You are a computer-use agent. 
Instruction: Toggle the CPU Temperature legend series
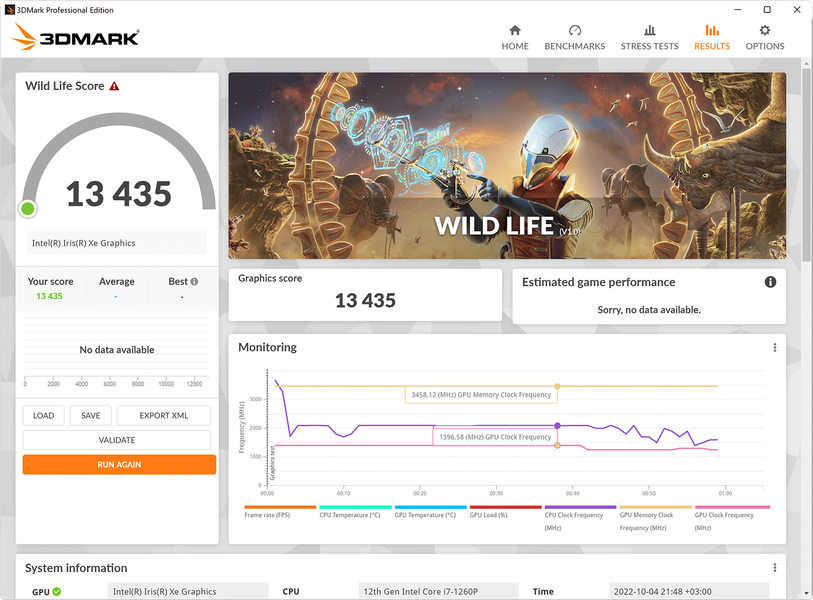point(355,512)
